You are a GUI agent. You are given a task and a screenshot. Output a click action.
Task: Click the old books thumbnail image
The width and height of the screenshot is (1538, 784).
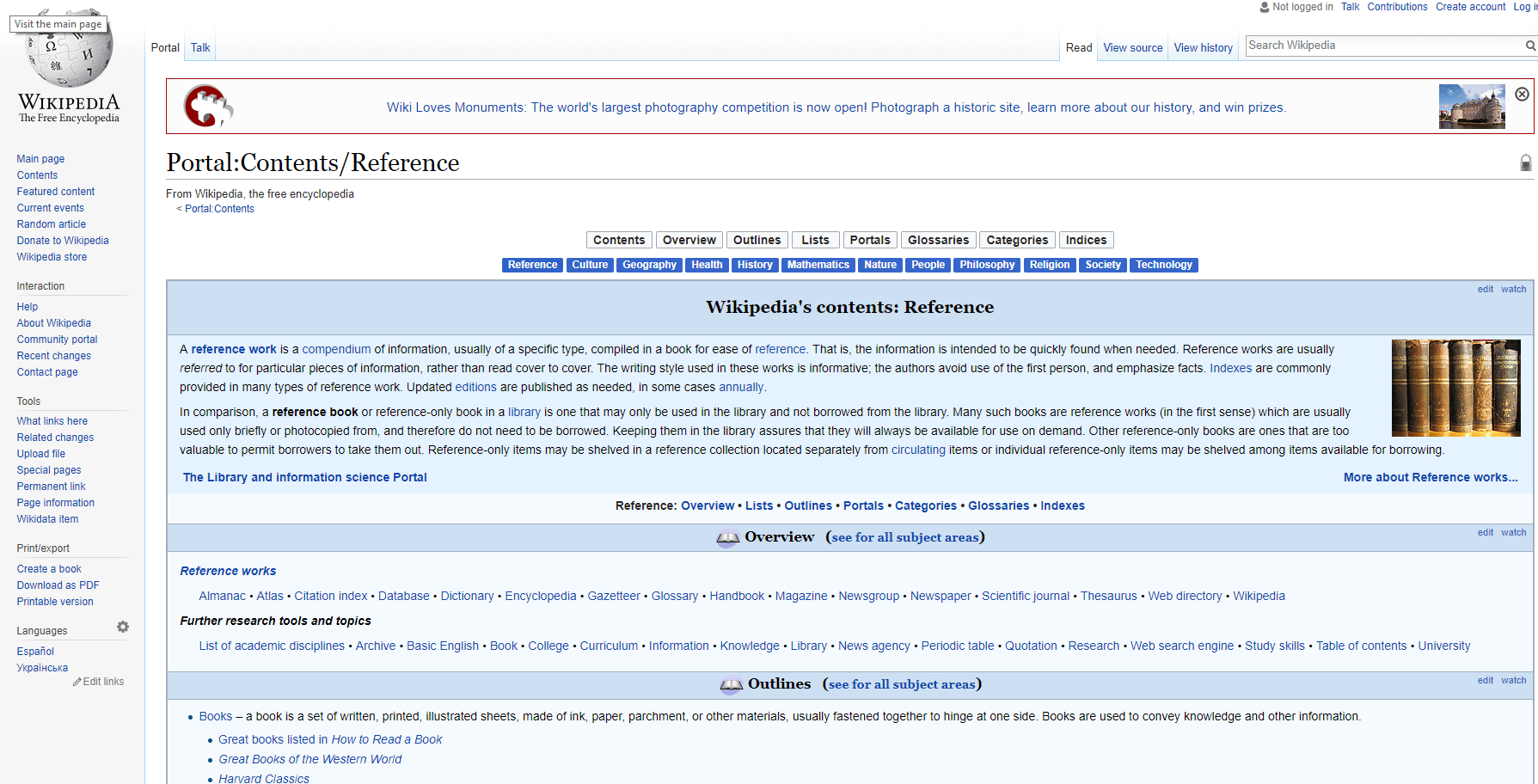point(1455,388)
